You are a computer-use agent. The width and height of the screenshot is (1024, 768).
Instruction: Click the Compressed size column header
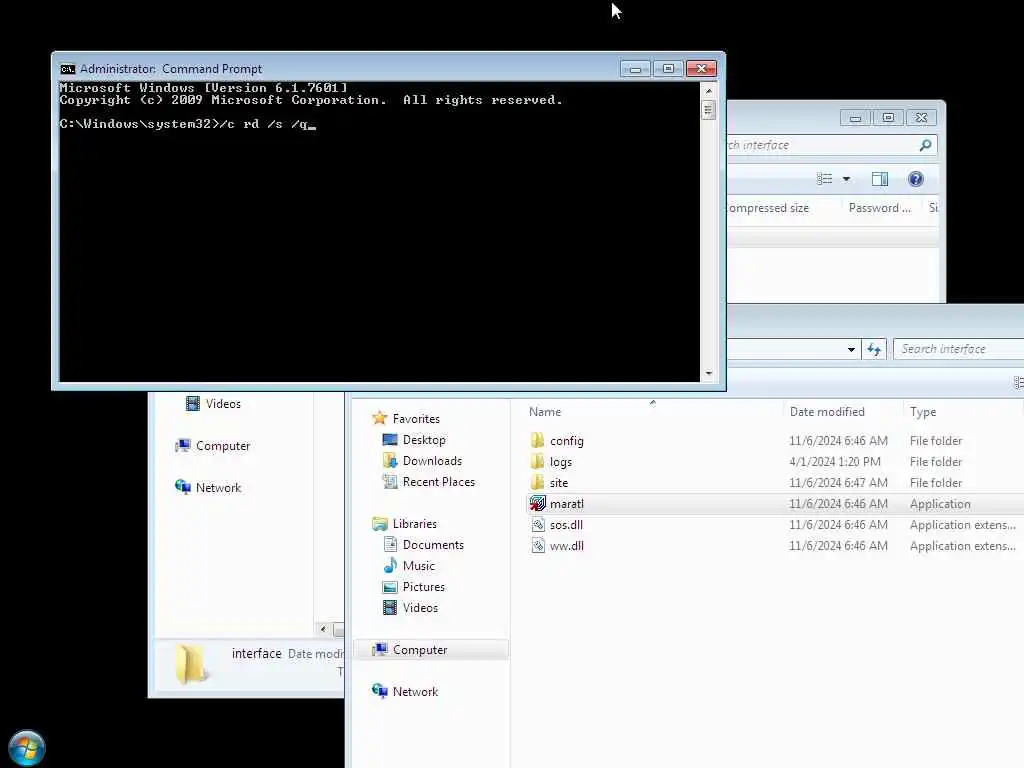[768, 208]
